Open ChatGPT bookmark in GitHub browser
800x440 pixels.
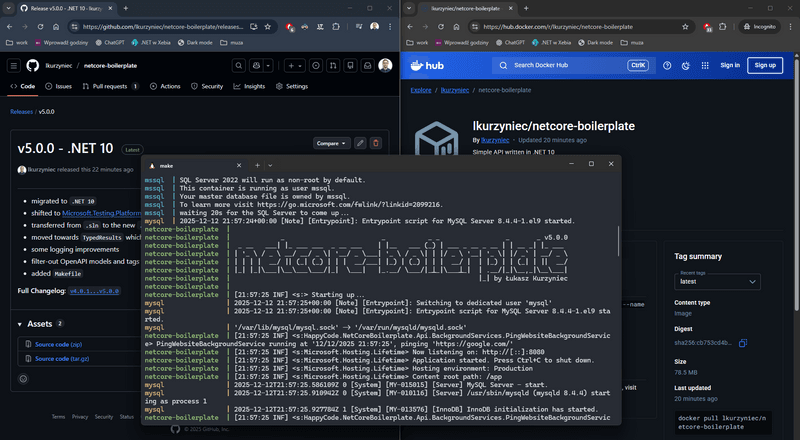[x=110, y=42]
